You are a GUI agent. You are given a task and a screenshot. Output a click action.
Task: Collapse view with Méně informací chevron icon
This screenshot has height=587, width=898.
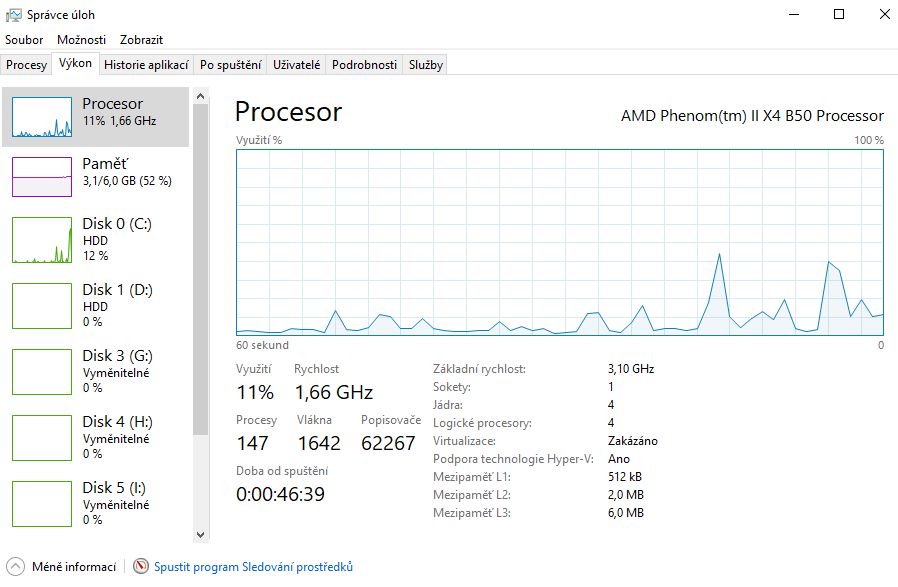click(x=15, y=567)
